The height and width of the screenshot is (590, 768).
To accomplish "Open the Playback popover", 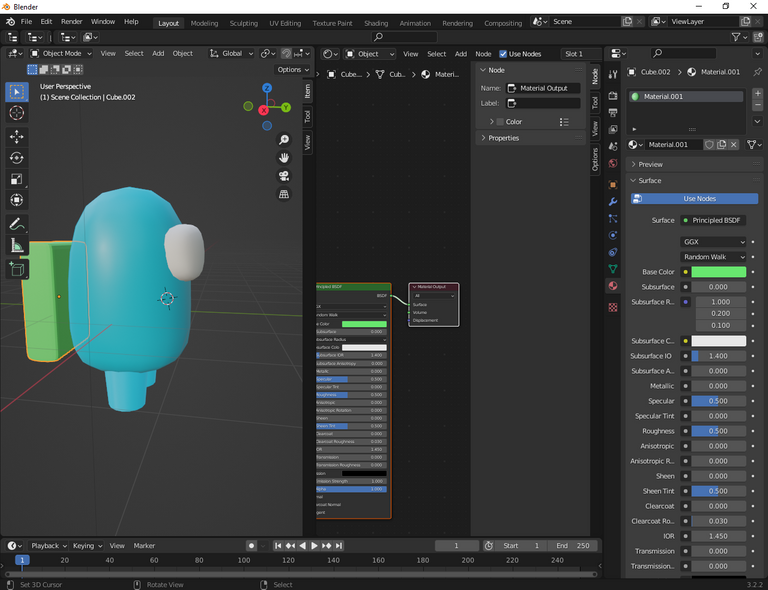I will [48, 545].
